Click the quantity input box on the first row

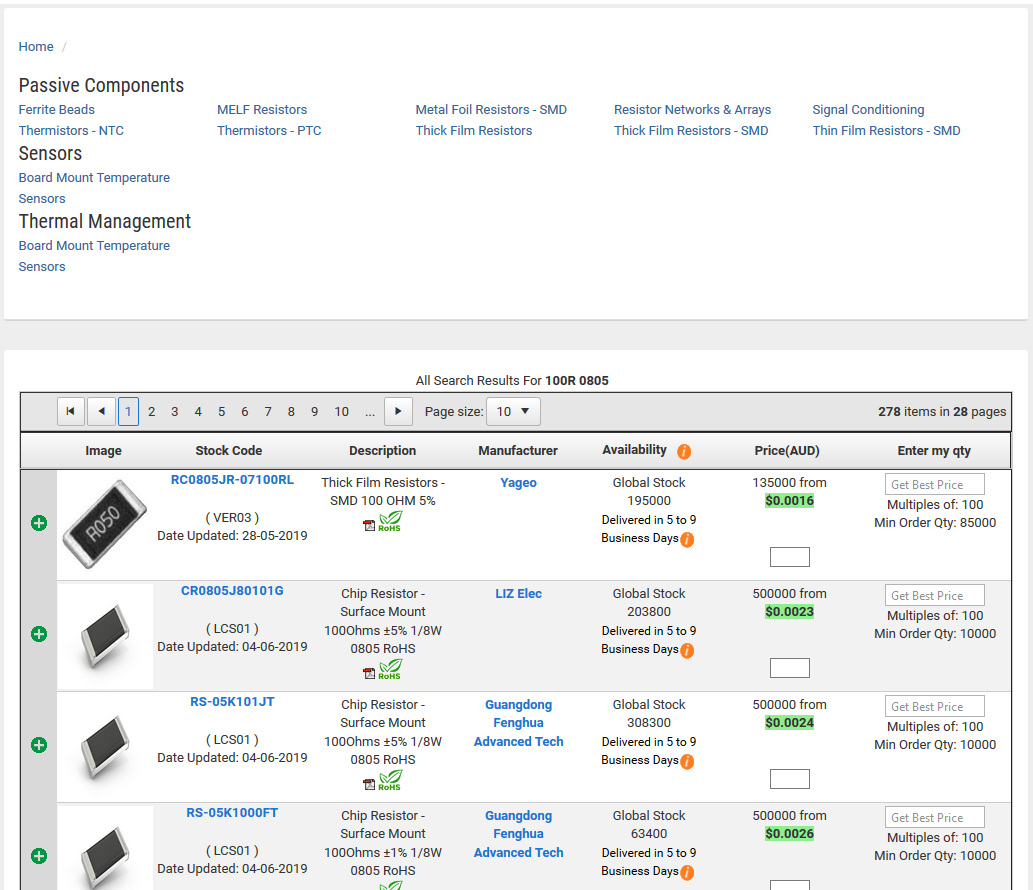coord(789,557)
